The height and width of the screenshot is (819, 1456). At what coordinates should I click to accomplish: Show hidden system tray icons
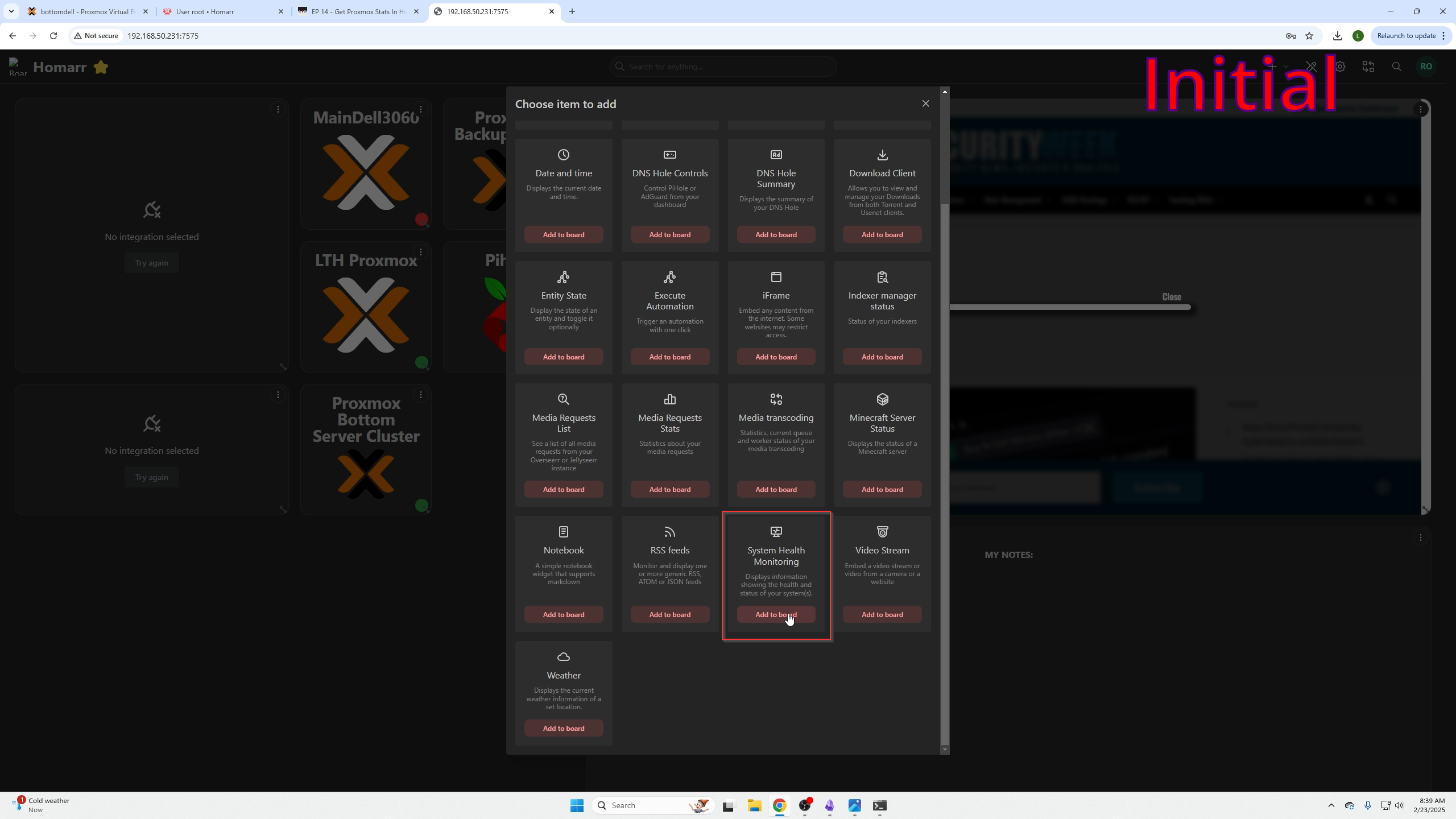(1331, 805)
